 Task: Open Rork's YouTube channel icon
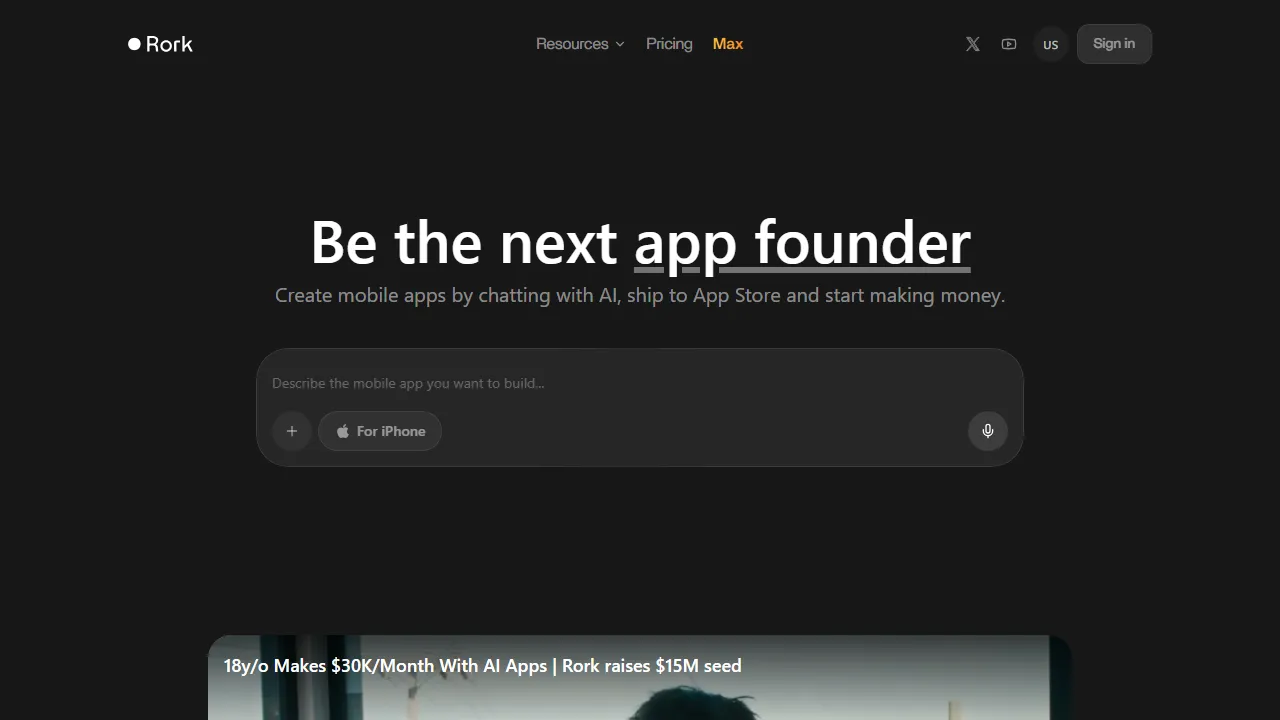click(1009, 44)
